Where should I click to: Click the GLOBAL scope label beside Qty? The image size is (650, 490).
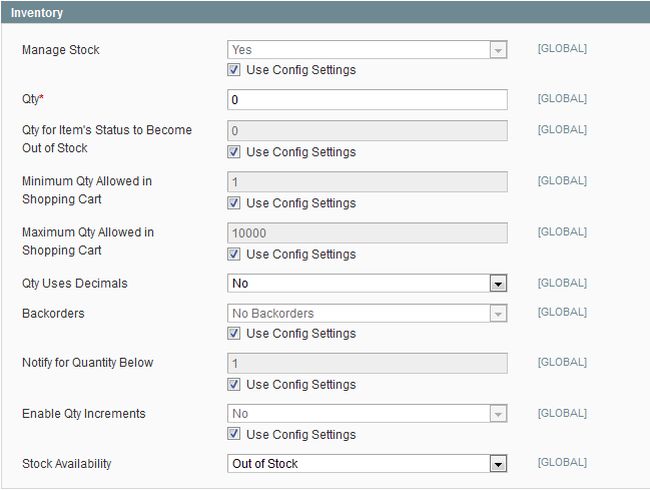[562, 99]
